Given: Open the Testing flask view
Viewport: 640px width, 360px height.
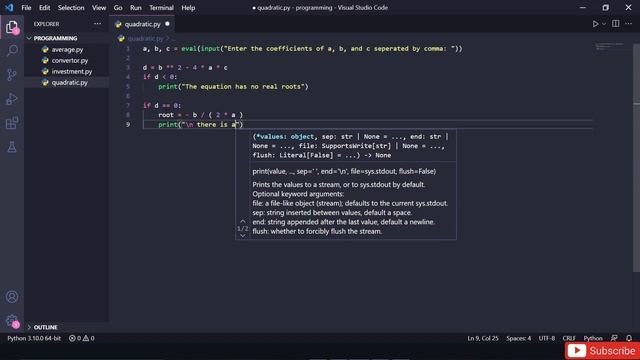Looking at the screenshot, I should (x=12, y=147).
